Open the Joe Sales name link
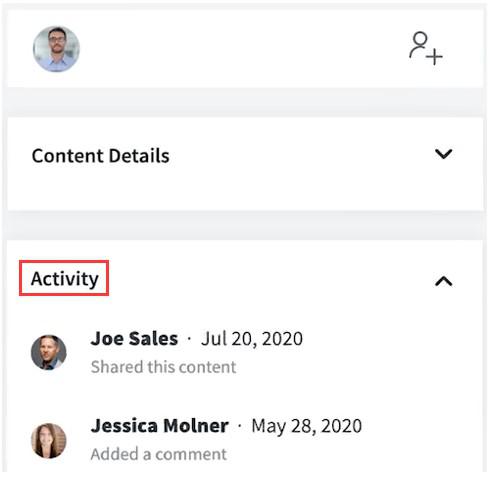The height and width of the screenshot is (477, 491). (x=134, y=339)
